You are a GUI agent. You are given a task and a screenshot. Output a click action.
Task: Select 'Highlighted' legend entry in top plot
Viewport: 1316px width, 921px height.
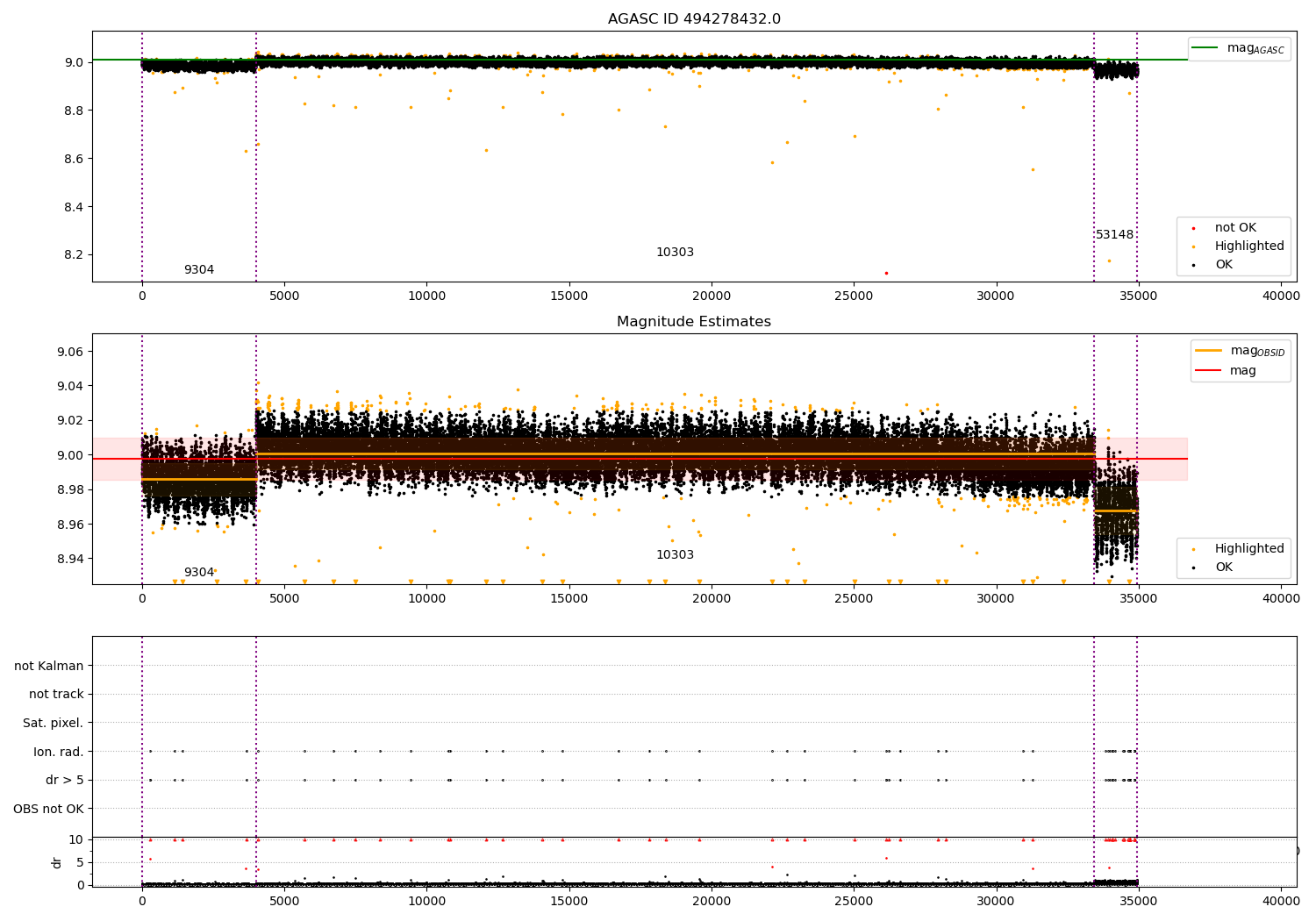tap(1248, 246)
